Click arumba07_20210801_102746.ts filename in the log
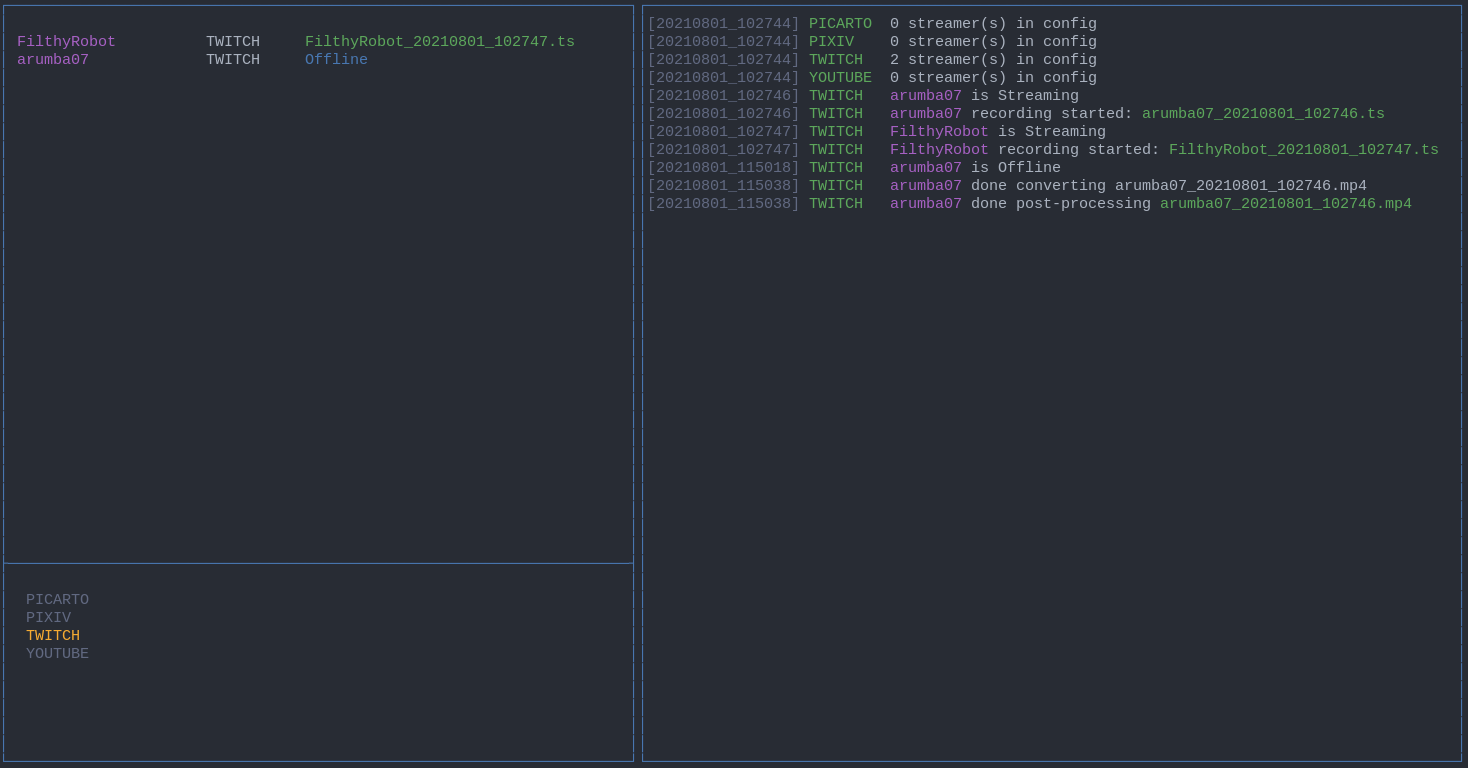1468x768 pixels. pos(1262,114)
